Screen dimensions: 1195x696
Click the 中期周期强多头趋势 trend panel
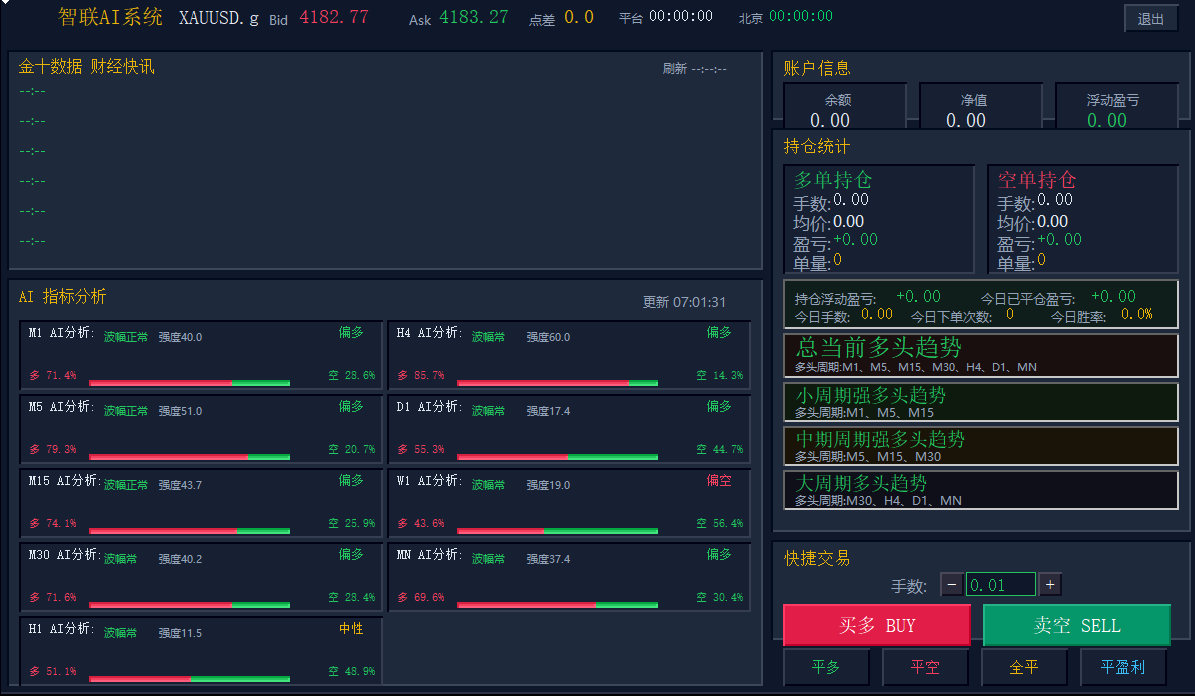tap(981, 446)
